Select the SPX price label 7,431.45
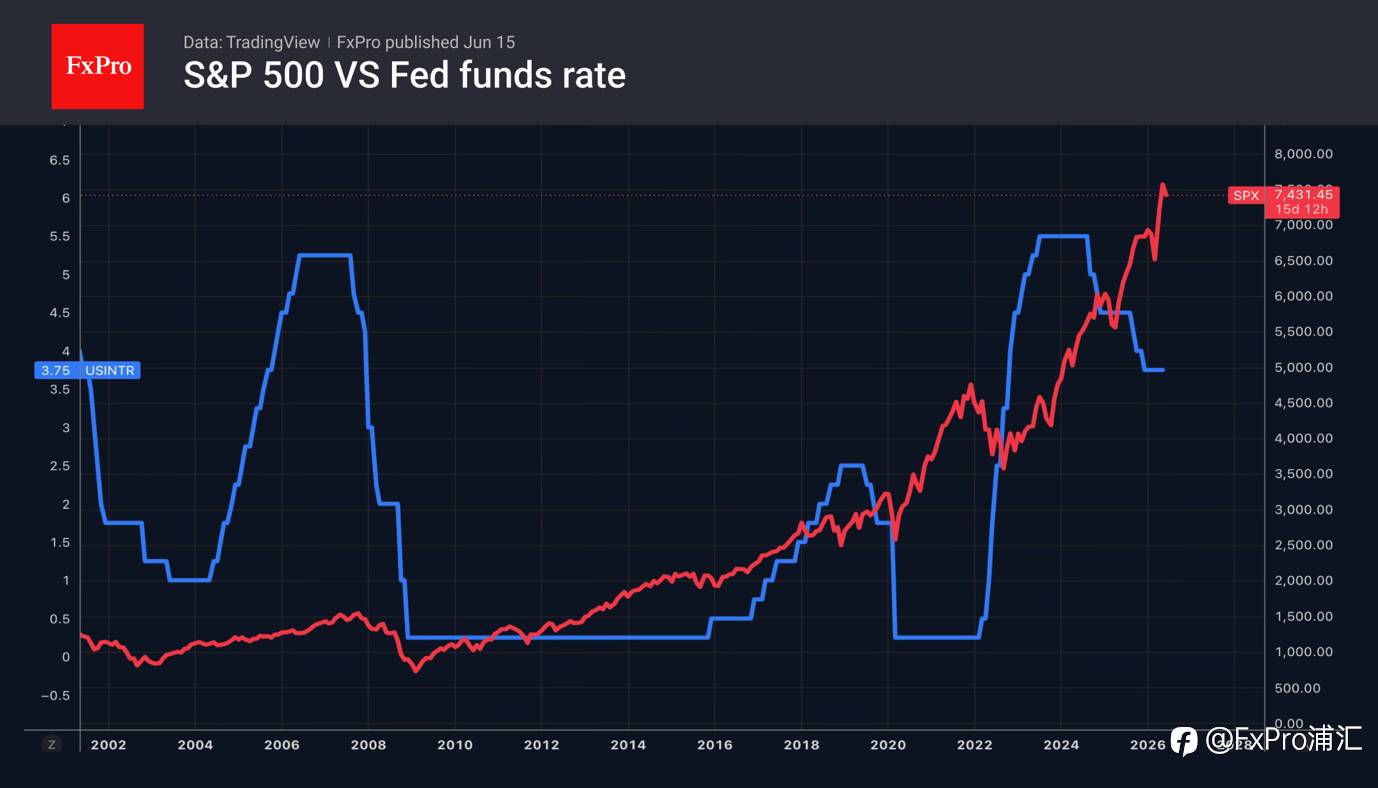The width and height of the screenshot is (1378, 788). point(1303,194)
